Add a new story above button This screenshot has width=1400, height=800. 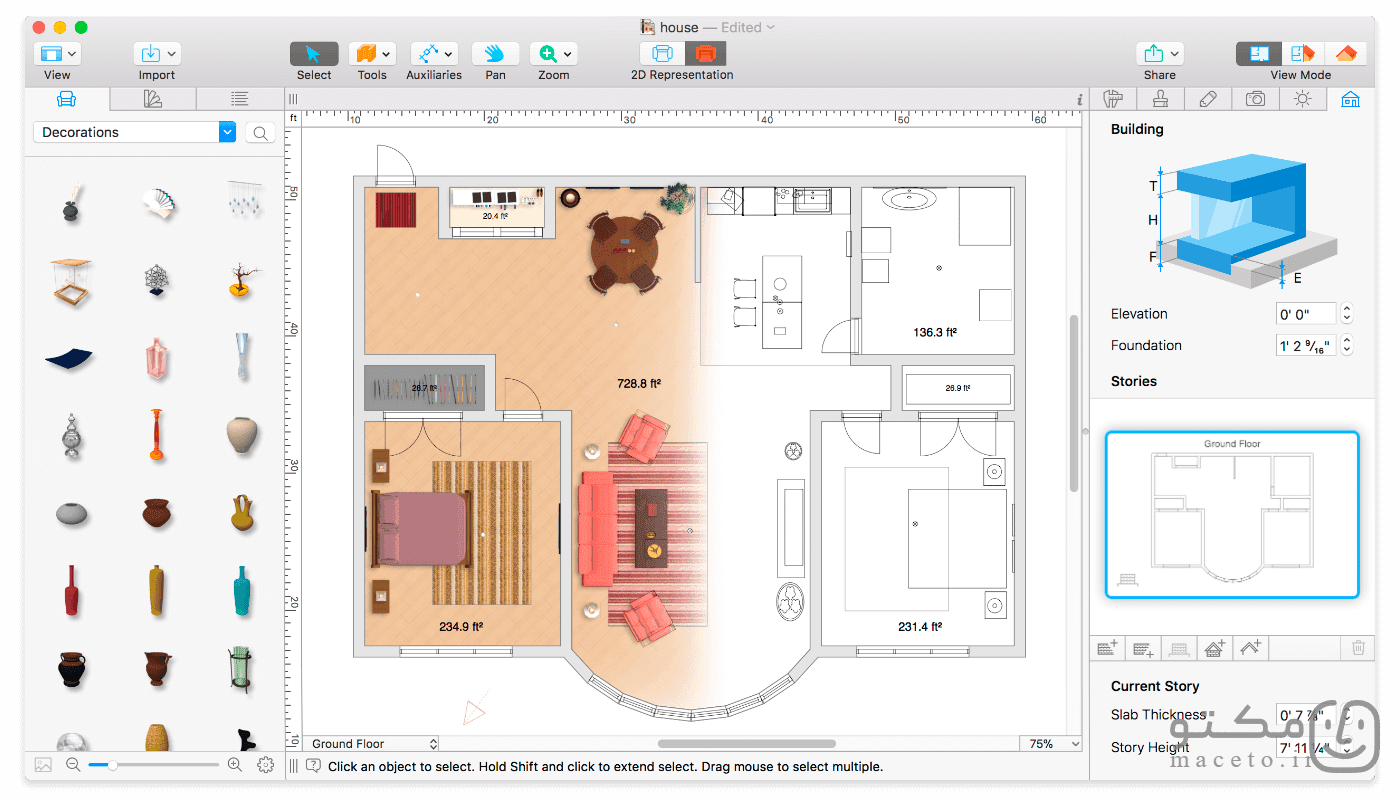tap(1107, 648)
